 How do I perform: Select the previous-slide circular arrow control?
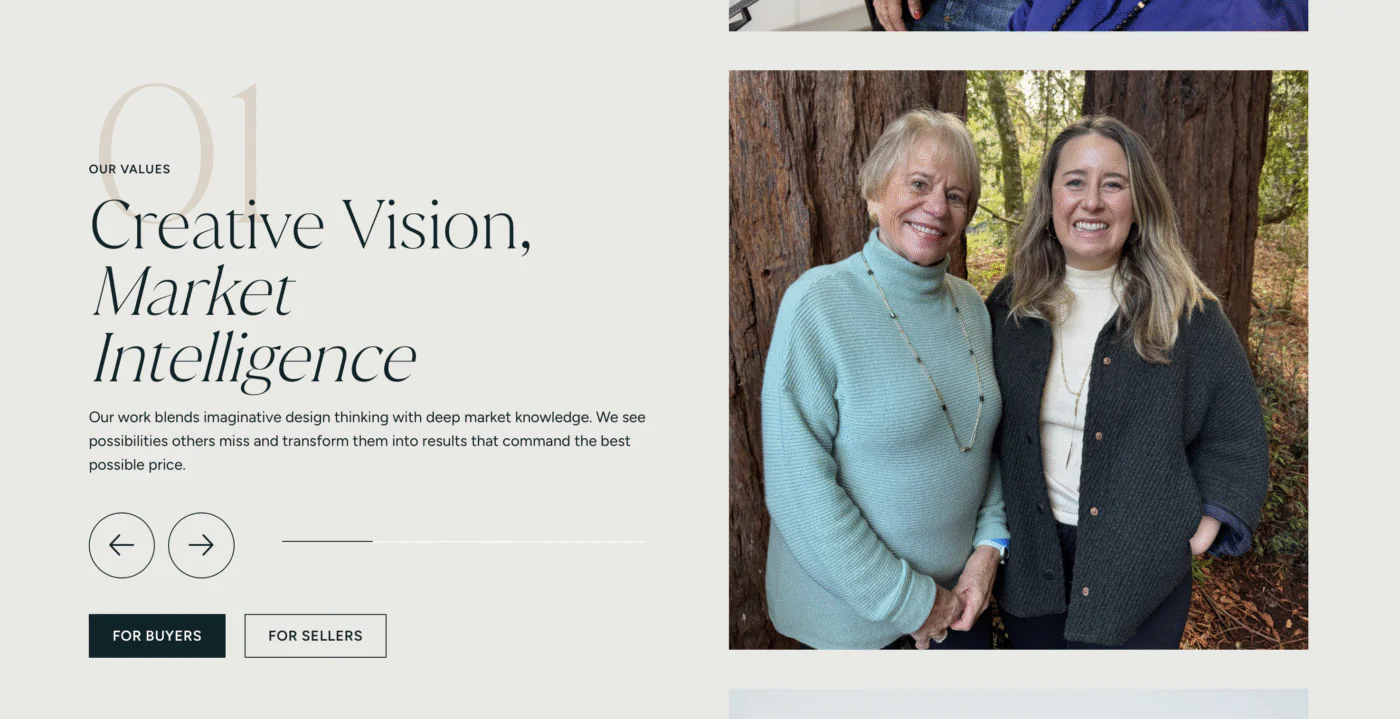[x=122, y=545]
